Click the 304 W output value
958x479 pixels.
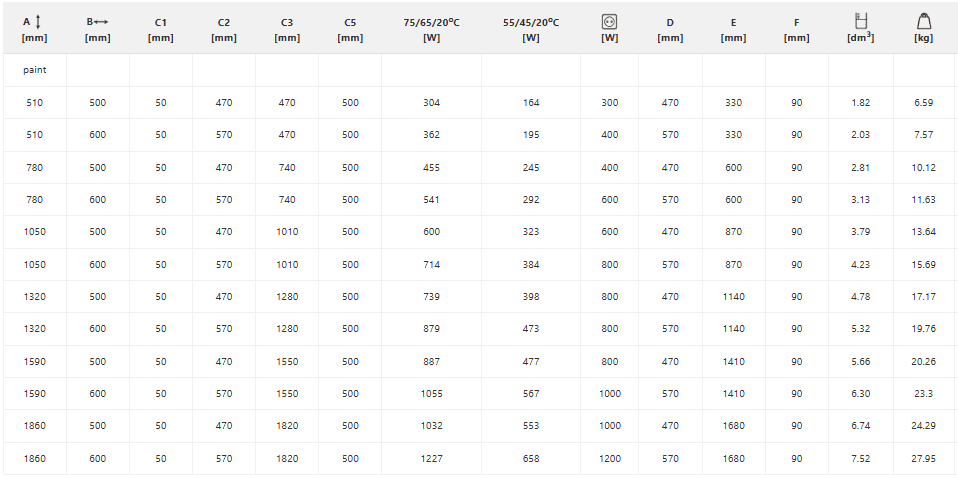(431, 103)
